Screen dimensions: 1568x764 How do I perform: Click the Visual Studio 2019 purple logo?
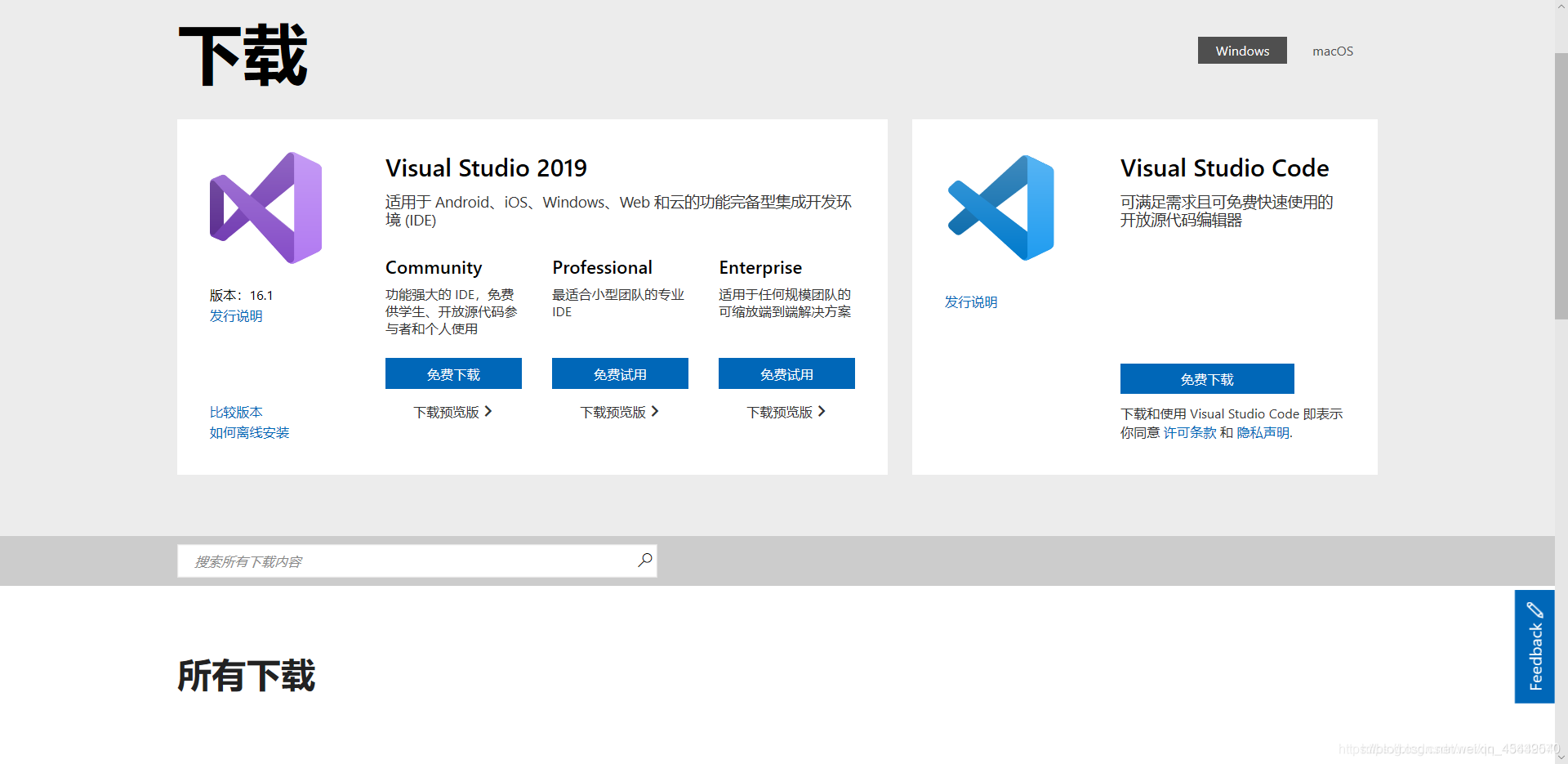(x=265, y=208)
